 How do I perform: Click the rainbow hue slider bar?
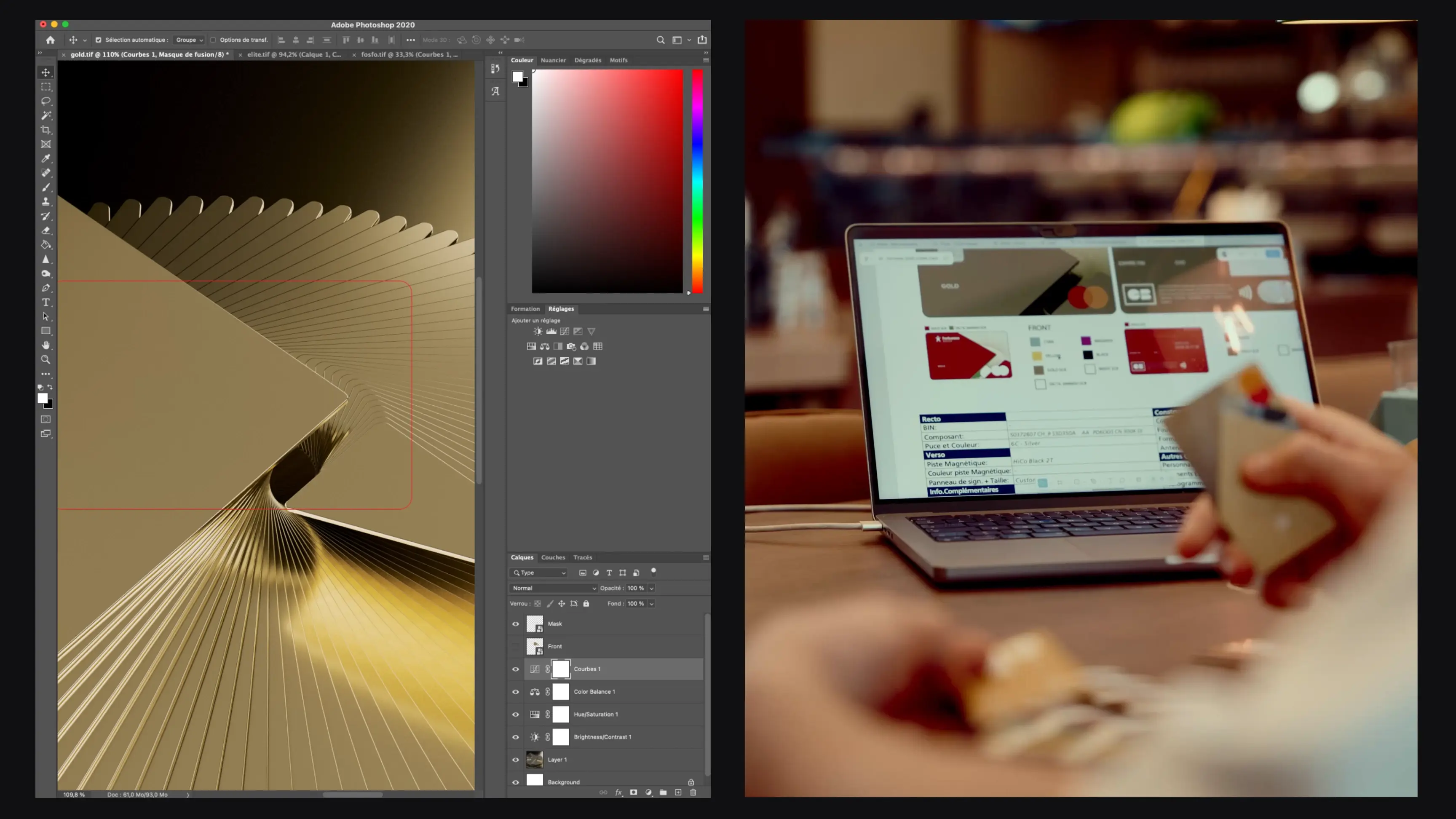698,181
